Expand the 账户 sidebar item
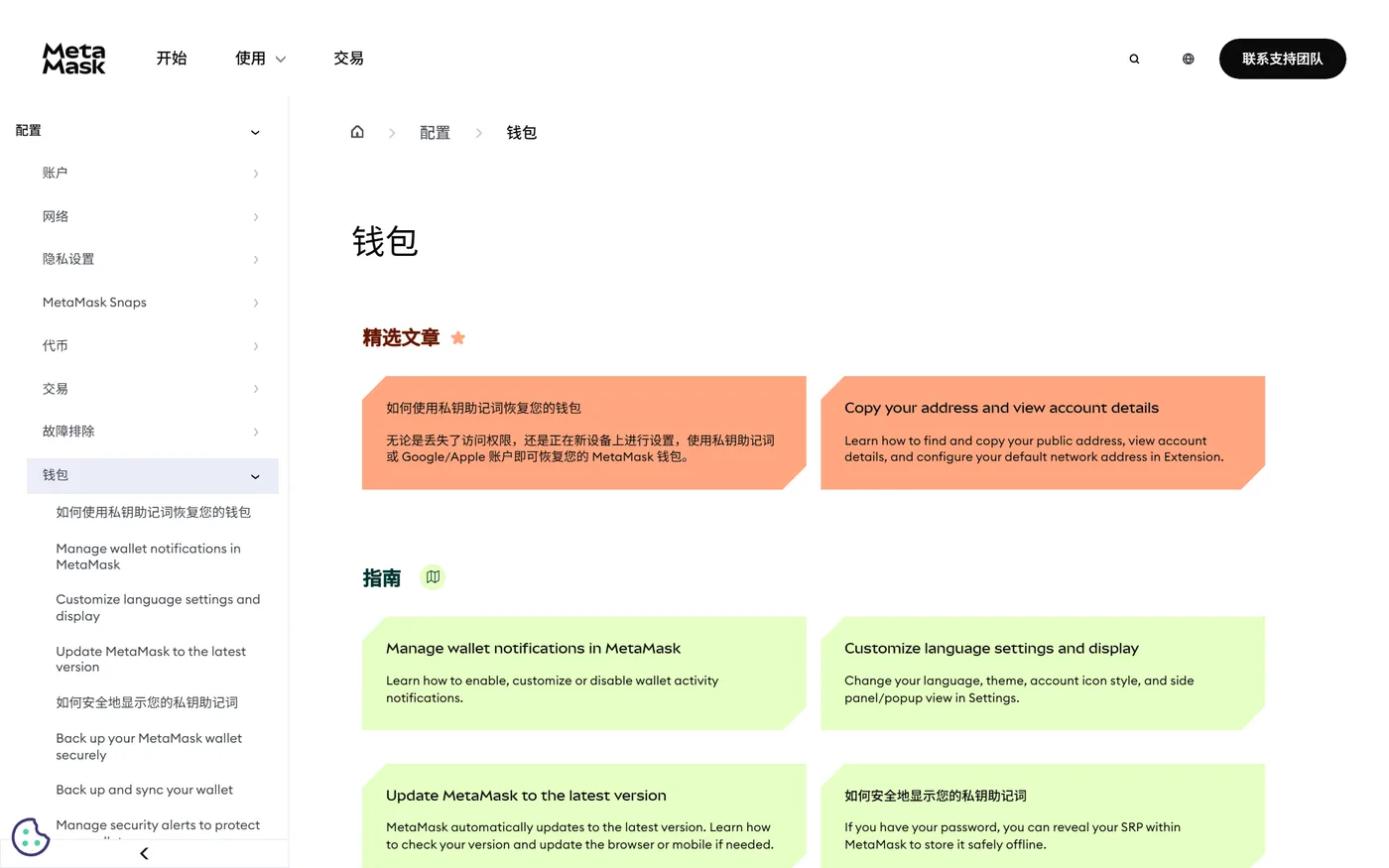Screen dimensions: 1389x868 click(152, 174)
